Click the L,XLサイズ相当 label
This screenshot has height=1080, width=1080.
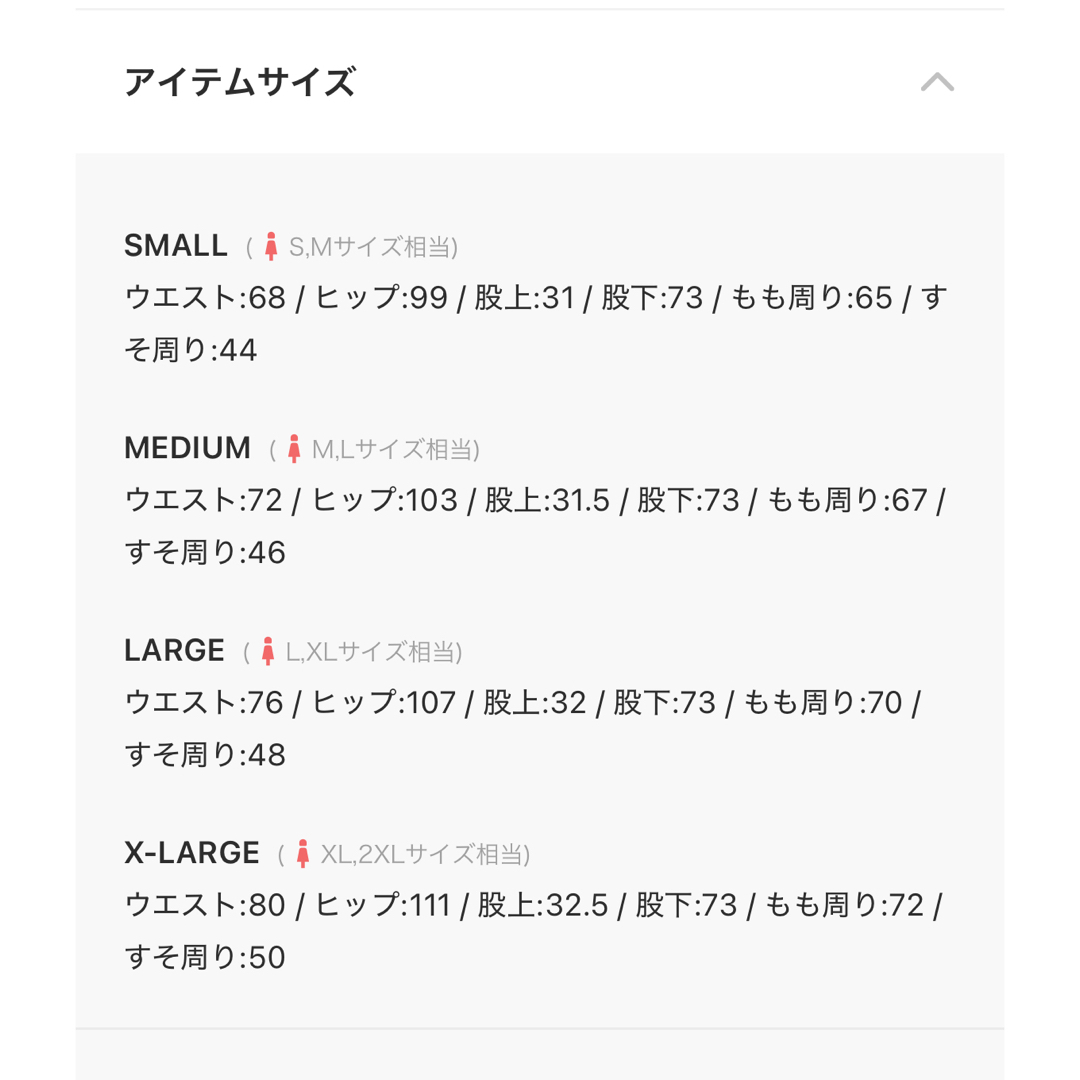371,652
